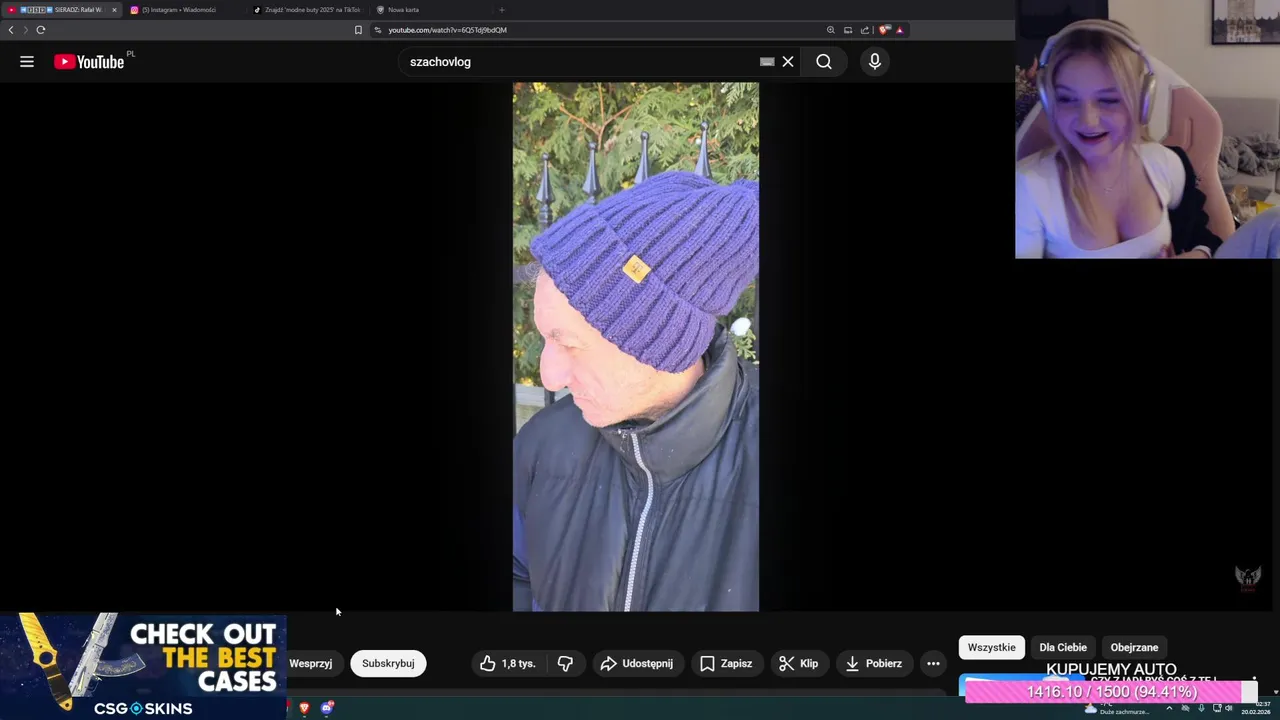The image size is (1280, 720).
Task: Open picture-in-picture icon in address bar
Action: click(x=848, y=30)
